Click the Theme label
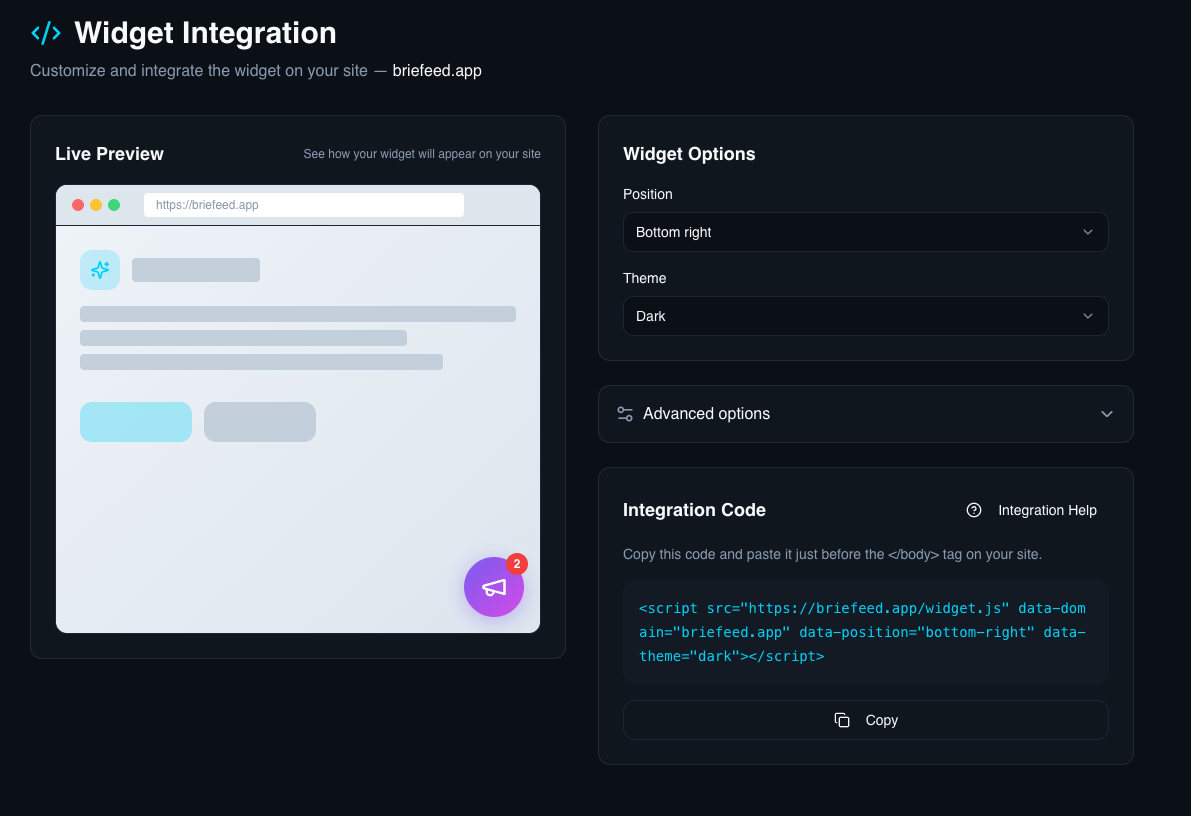This screenshot has width=1191, height=816. click(645, 278)
